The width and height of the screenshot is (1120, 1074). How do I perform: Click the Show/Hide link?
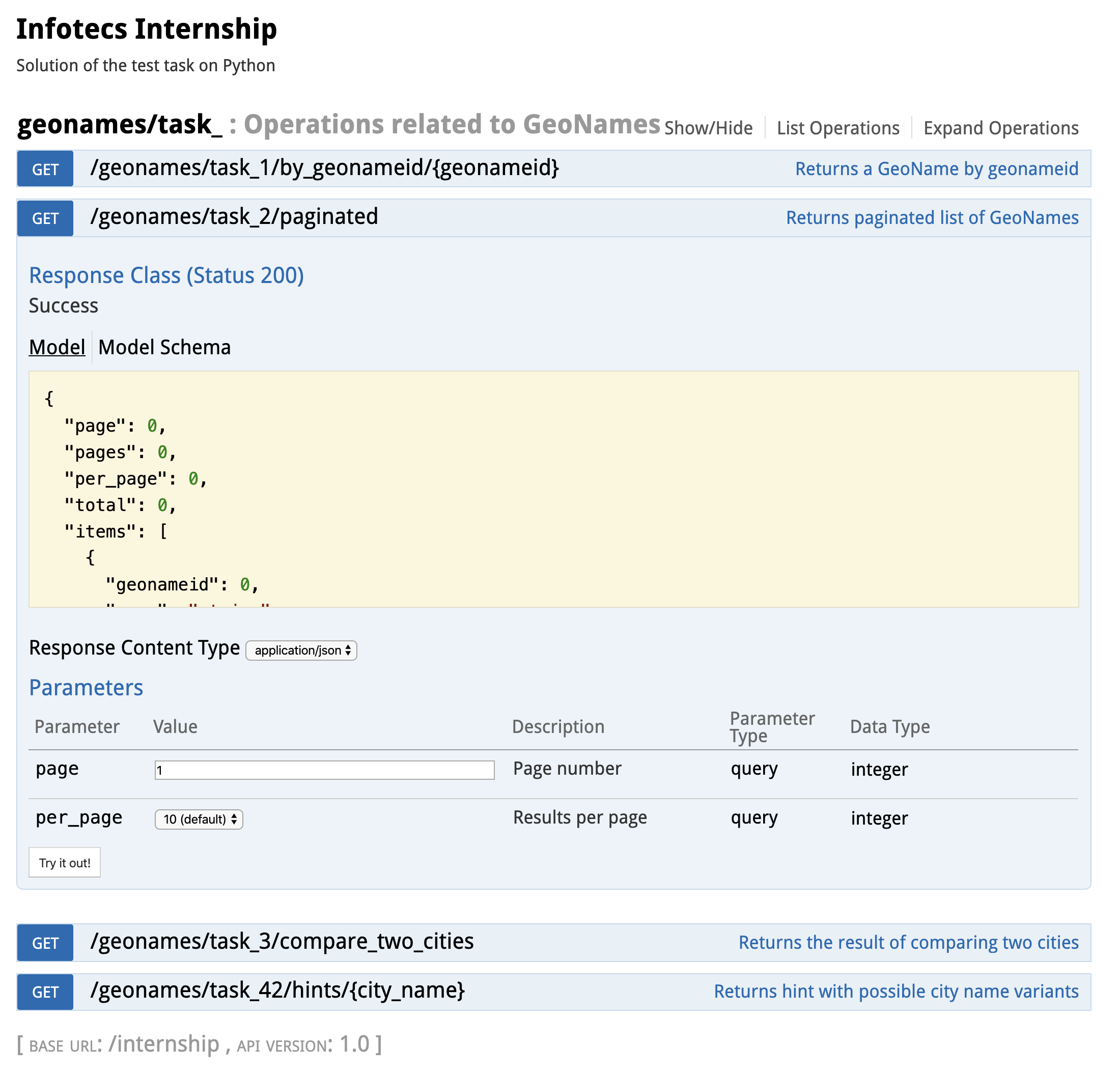[709, 128]
